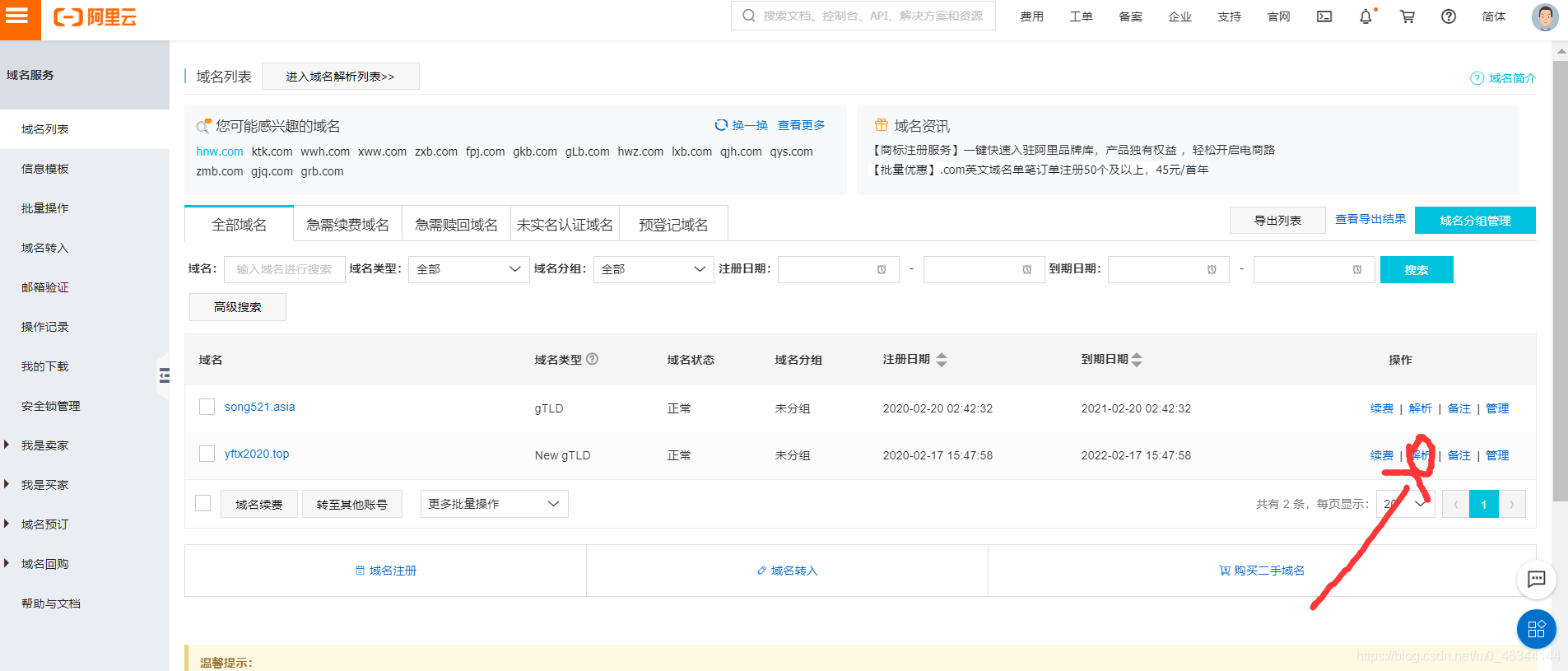Click 管理 for song521.asia

pyautogui.click(x=1497, y=408)
